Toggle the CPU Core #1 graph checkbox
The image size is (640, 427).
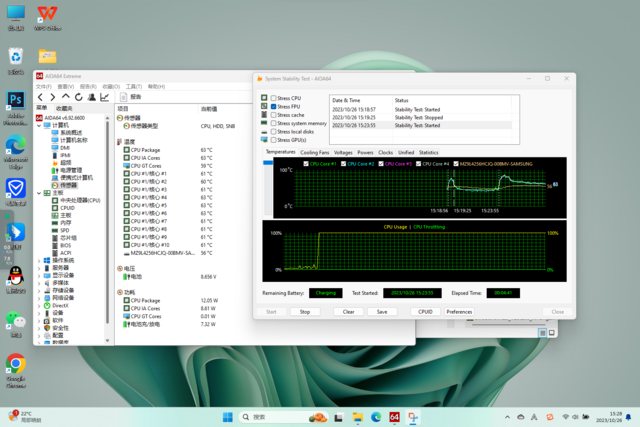pyautogui.click(x=308, y=163)
